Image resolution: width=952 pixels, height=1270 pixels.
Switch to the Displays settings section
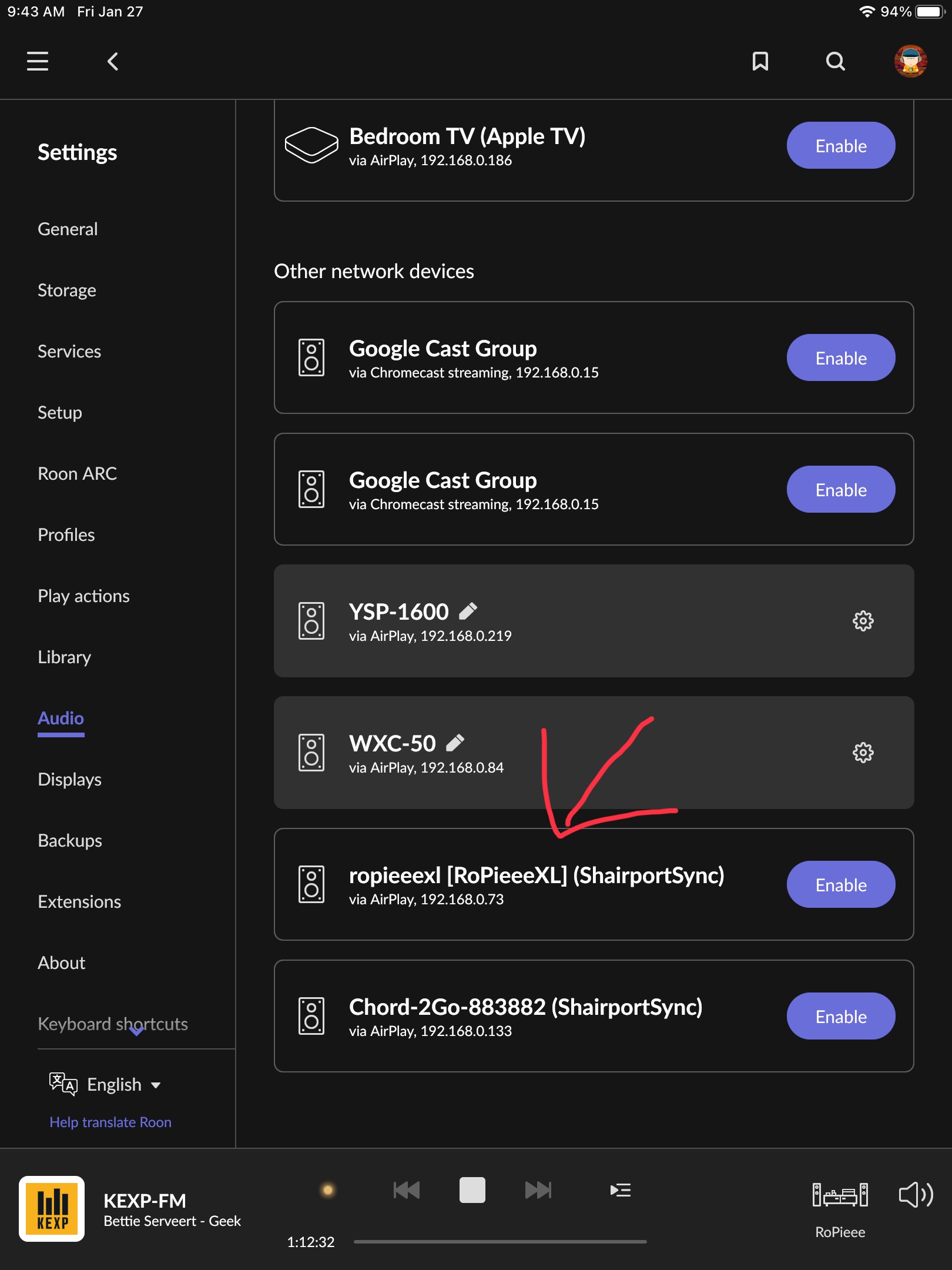tap(70, 779)
